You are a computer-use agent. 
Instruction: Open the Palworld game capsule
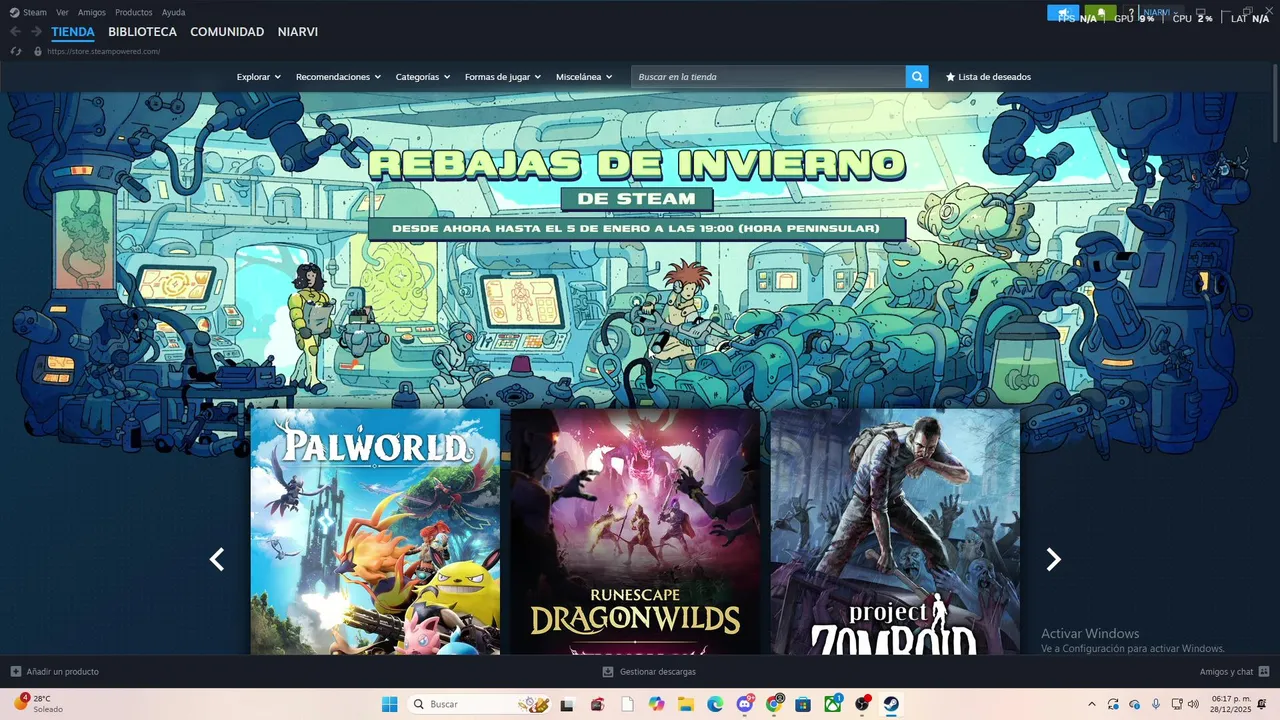375,532
